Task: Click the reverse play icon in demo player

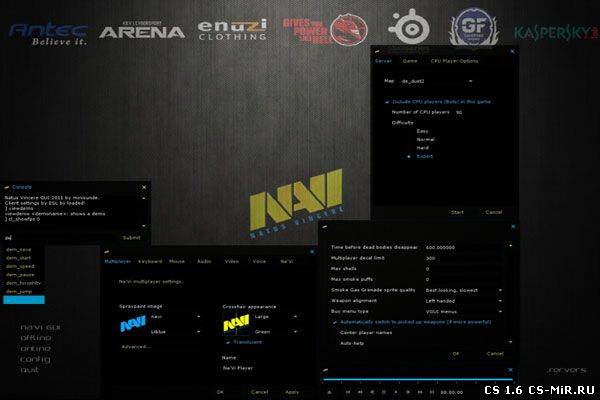Action: pos(372,392)
